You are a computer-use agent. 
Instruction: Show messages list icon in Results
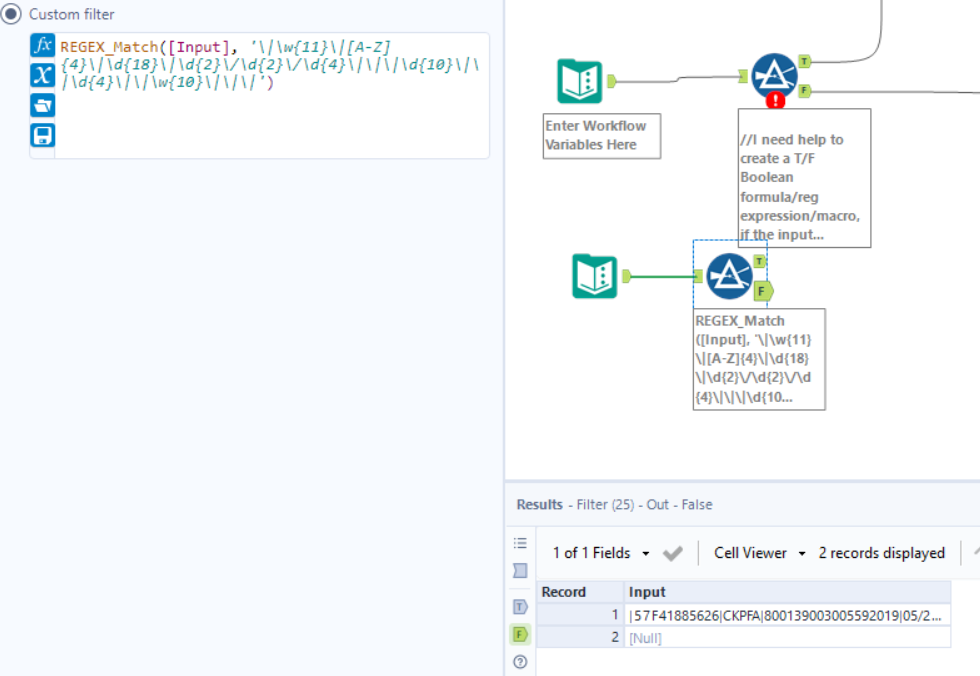(x=520, y=543)
